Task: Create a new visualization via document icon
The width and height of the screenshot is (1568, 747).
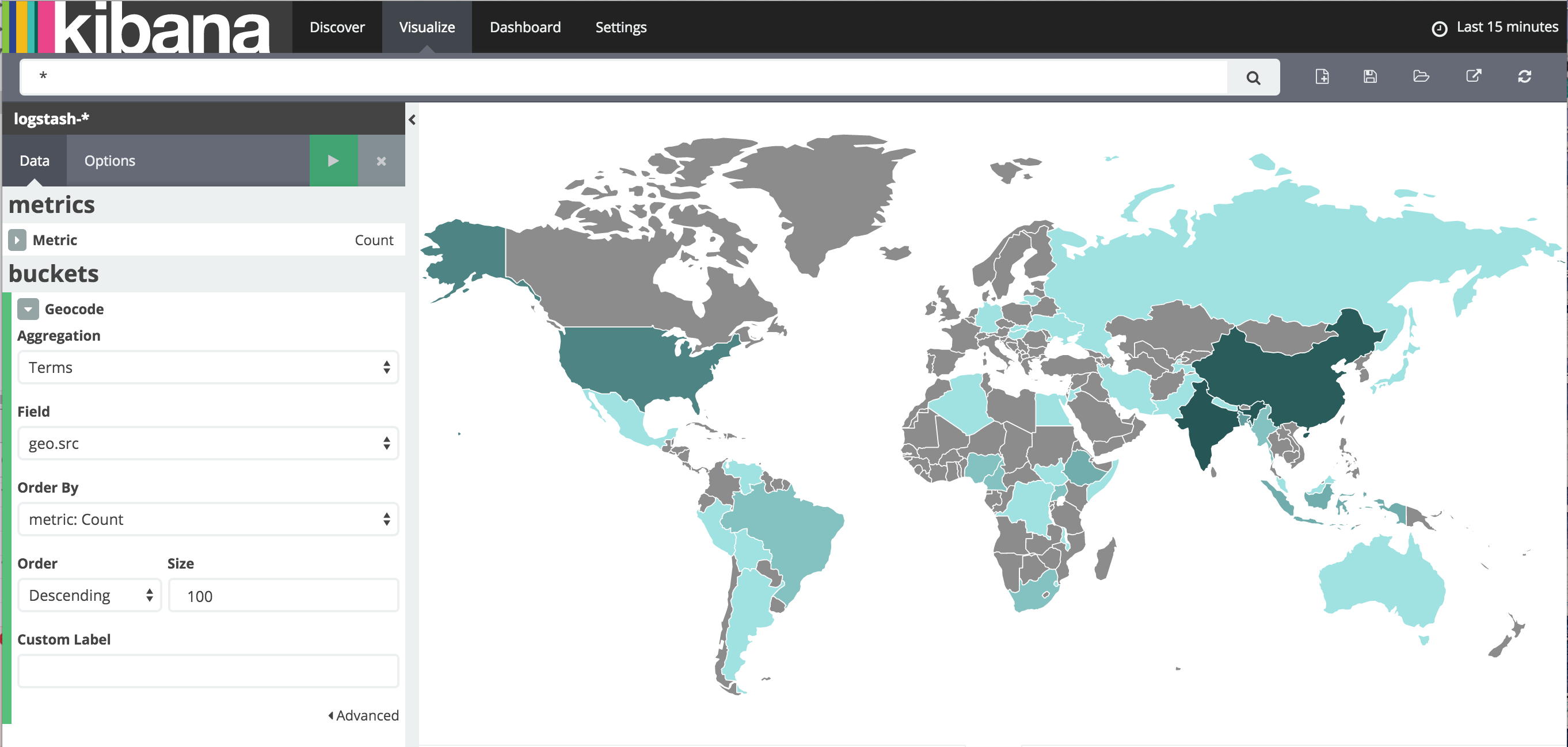Action: coord(1322,77)
